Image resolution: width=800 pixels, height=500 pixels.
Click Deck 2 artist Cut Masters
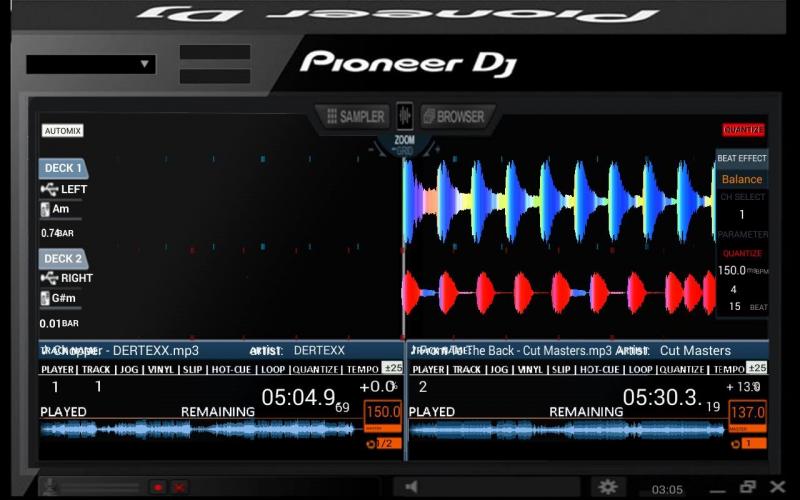pyautogui.click(x=695, y=351)
